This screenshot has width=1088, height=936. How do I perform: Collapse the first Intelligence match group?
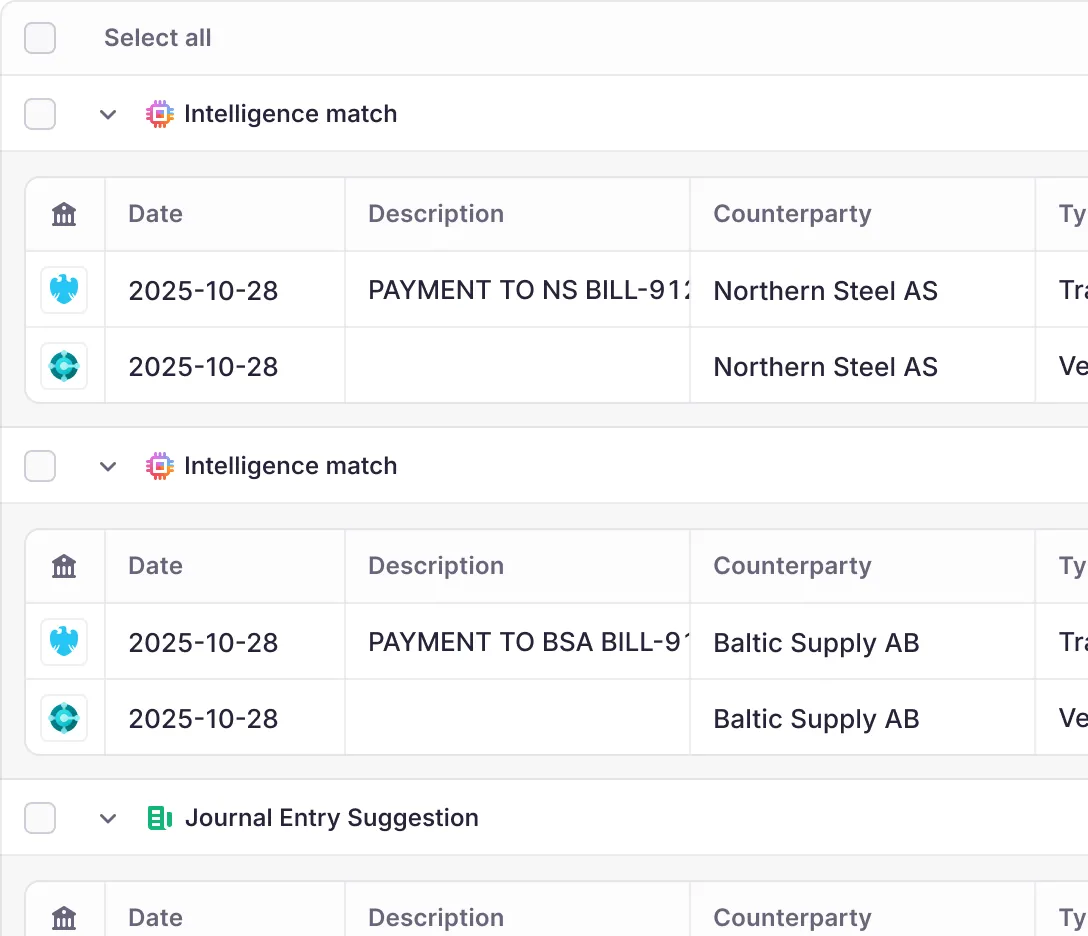tap(108, 114)
